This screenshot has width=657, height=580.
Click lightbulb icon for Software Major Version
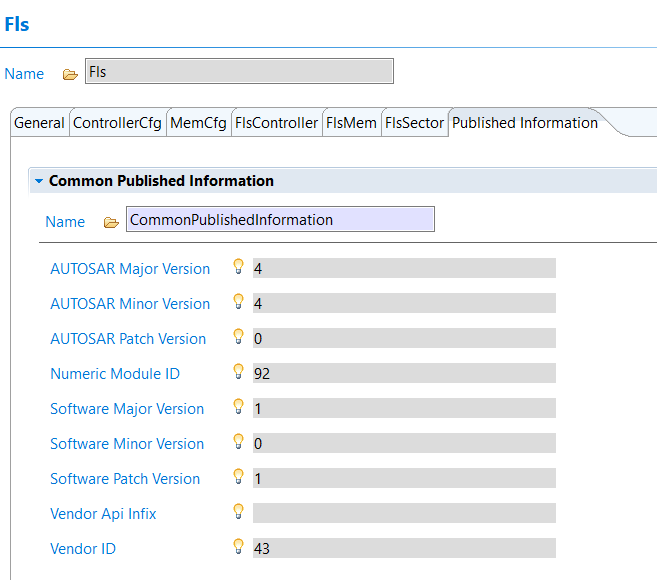(x=238, y=407)
